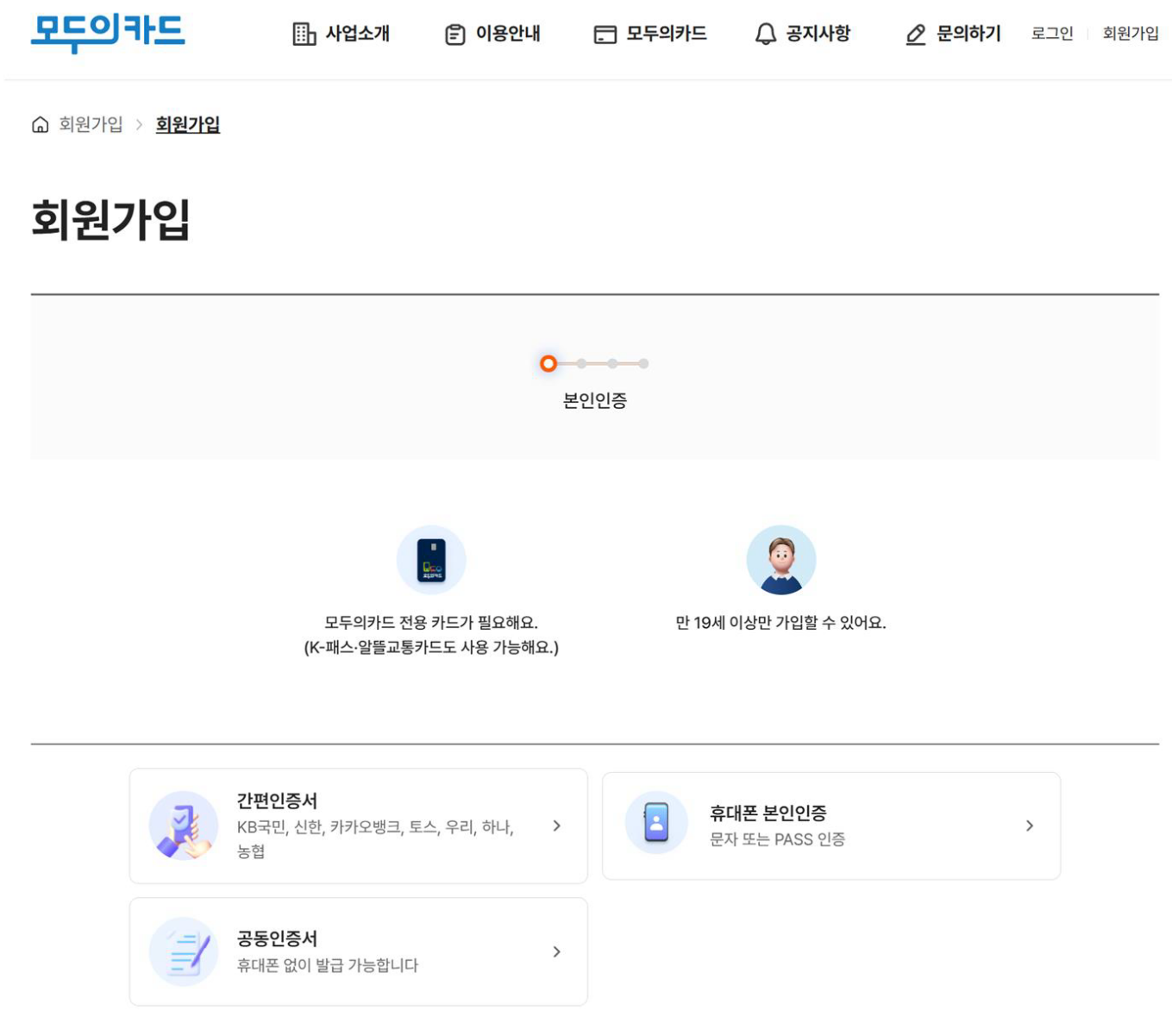This screenshot has height=1036, width=1172.
Task: Click the smartphone icon for 휴대폰 본인인증
Action: pyautogui.click(x=656, y=822)
